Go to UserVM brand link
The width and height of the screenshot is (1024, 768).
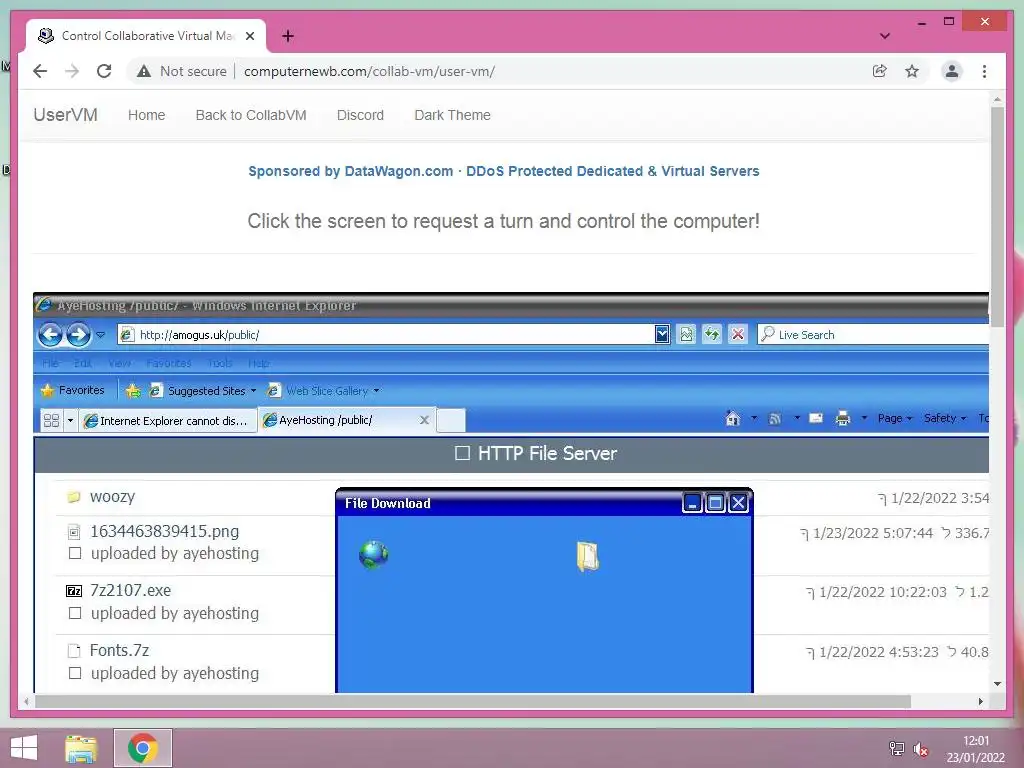(65, 115)
